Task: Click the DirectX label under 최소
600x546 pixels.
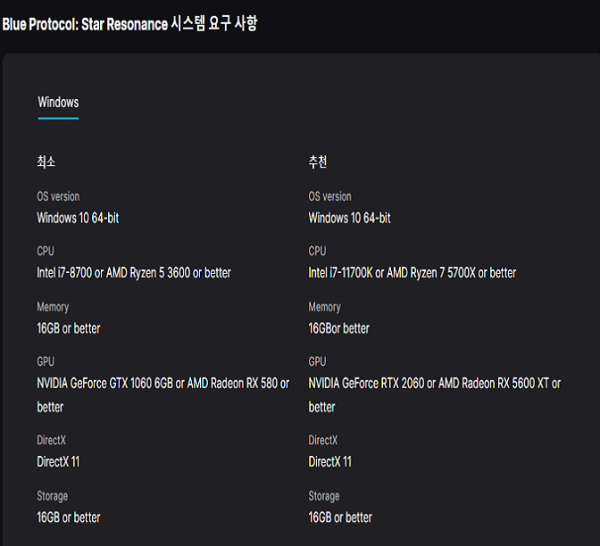Action: point(52,440)
